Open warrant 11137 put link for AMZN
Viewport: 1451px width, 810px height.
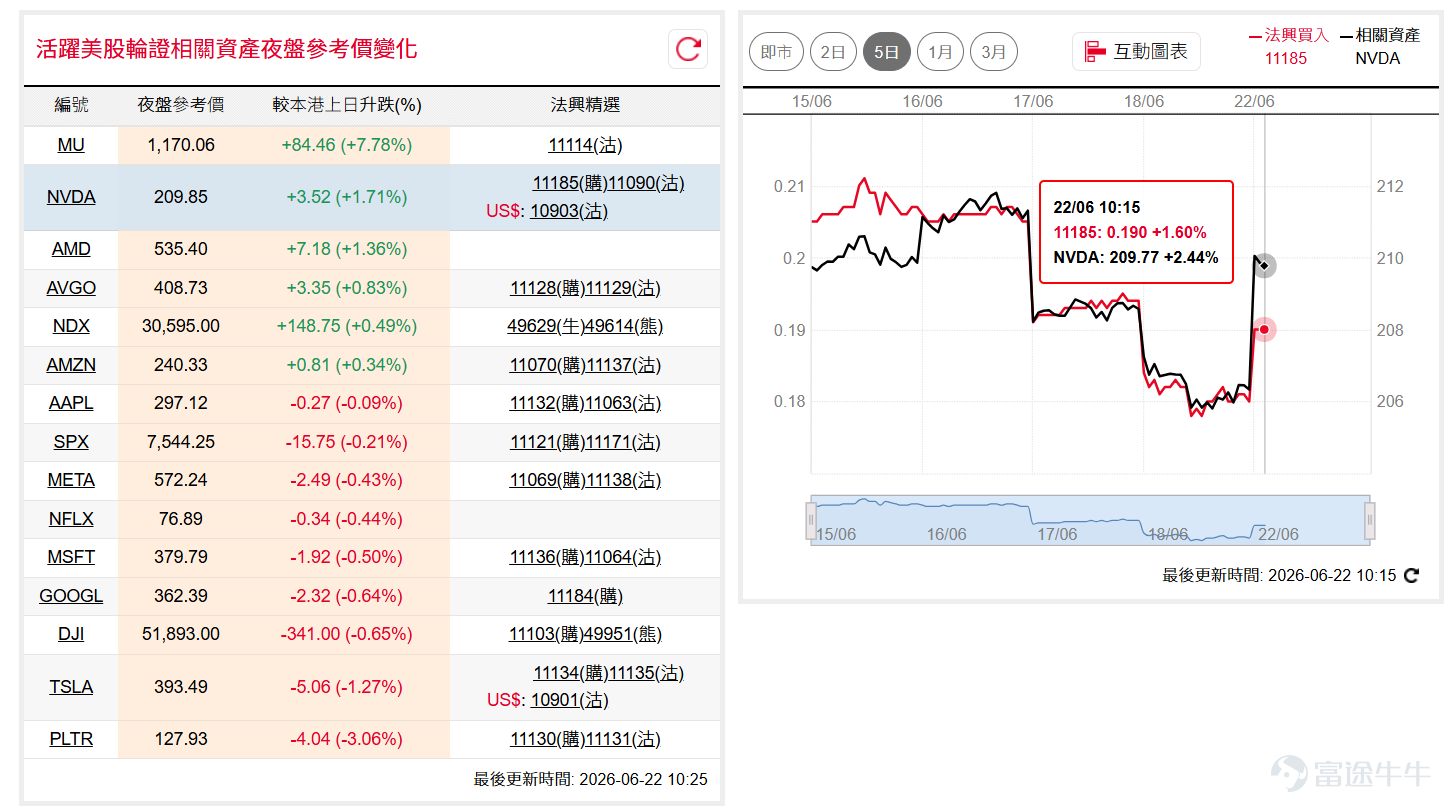pyautogui.click(x=624, y=365)
